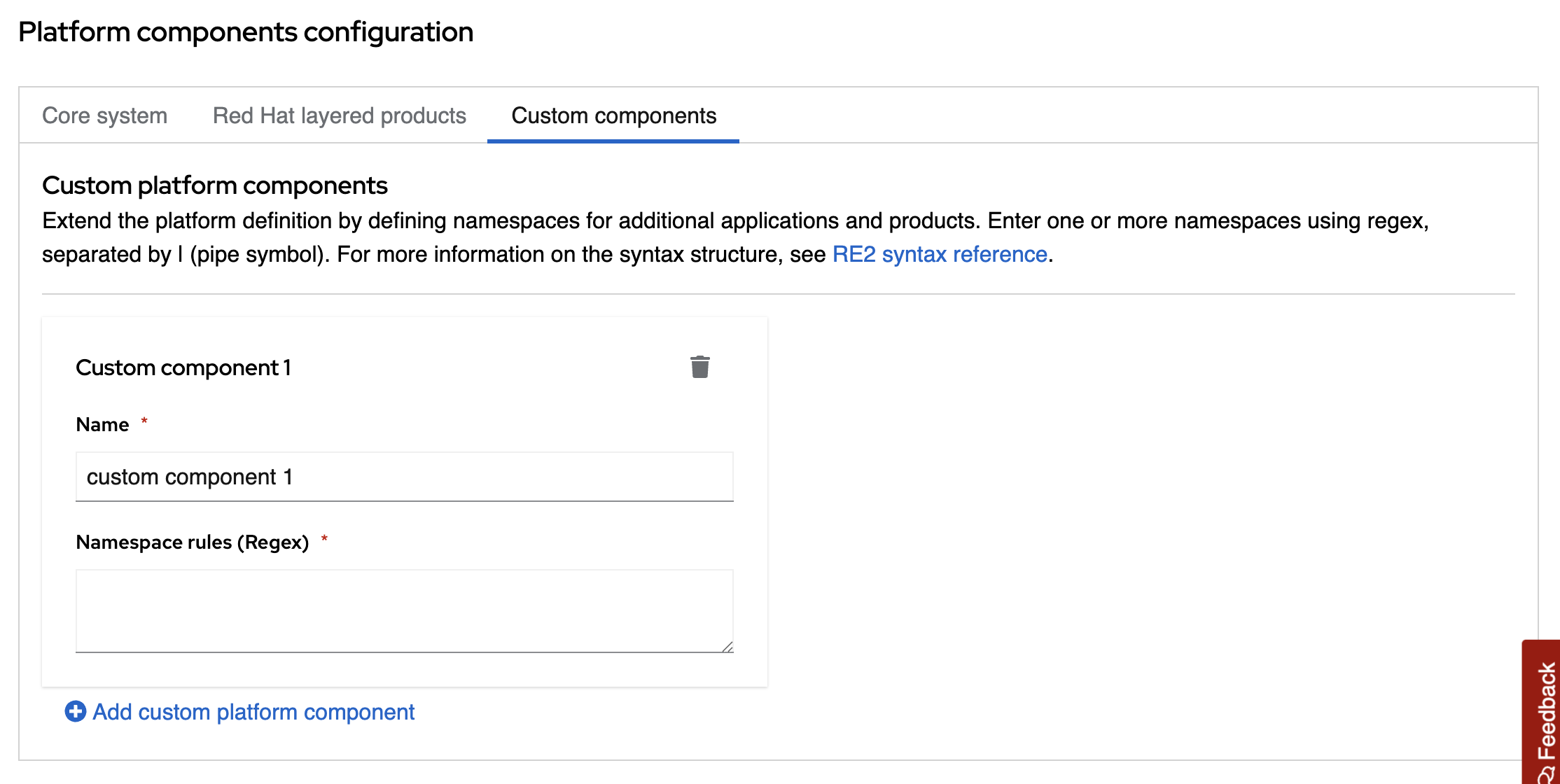Click inside the Namespace rules regex textarea
This screenshot has height=784, width=1560.
point(404,610)
